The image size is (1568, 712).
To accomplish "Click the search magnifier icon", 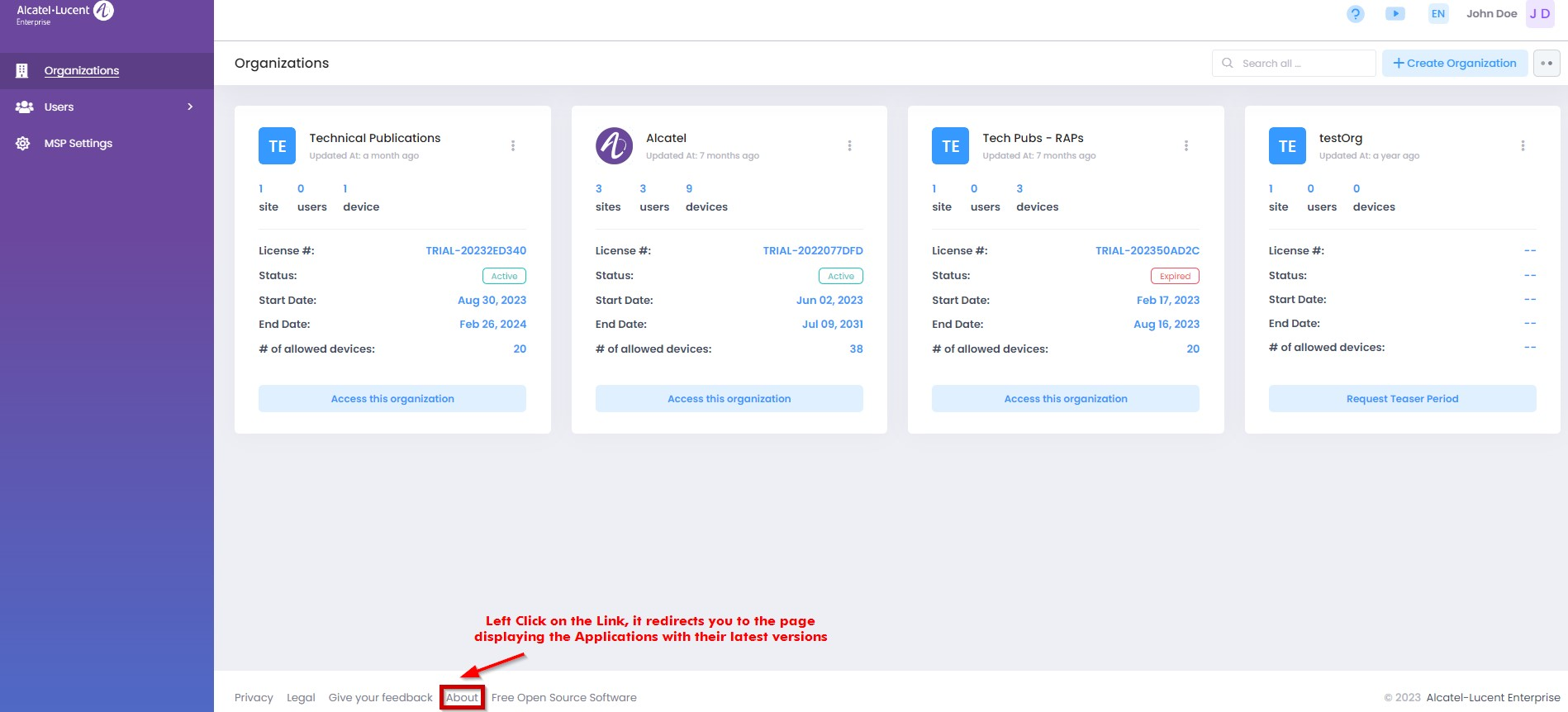I will click(x=1228, y=63).
